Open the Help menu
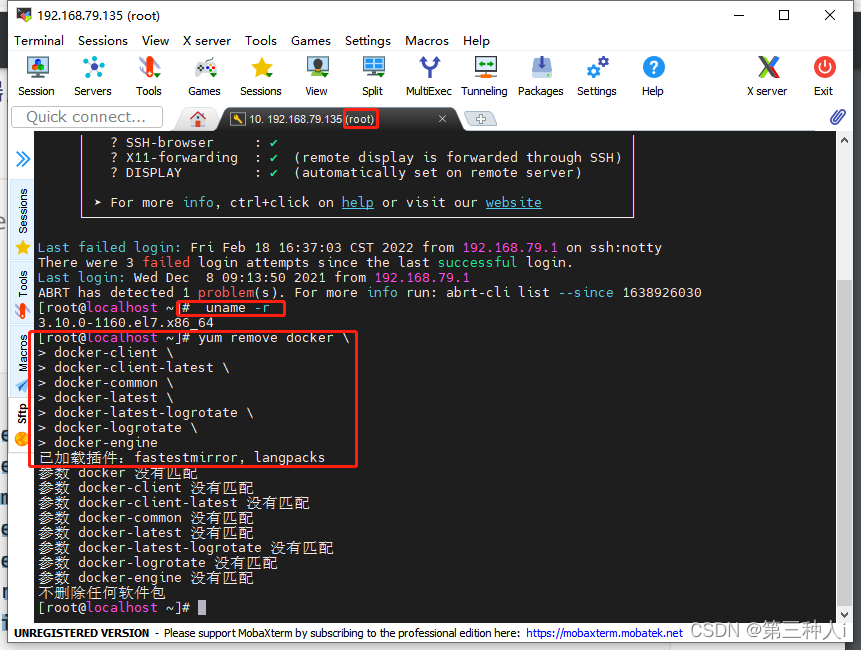861x650 pixels. point(476,41)
